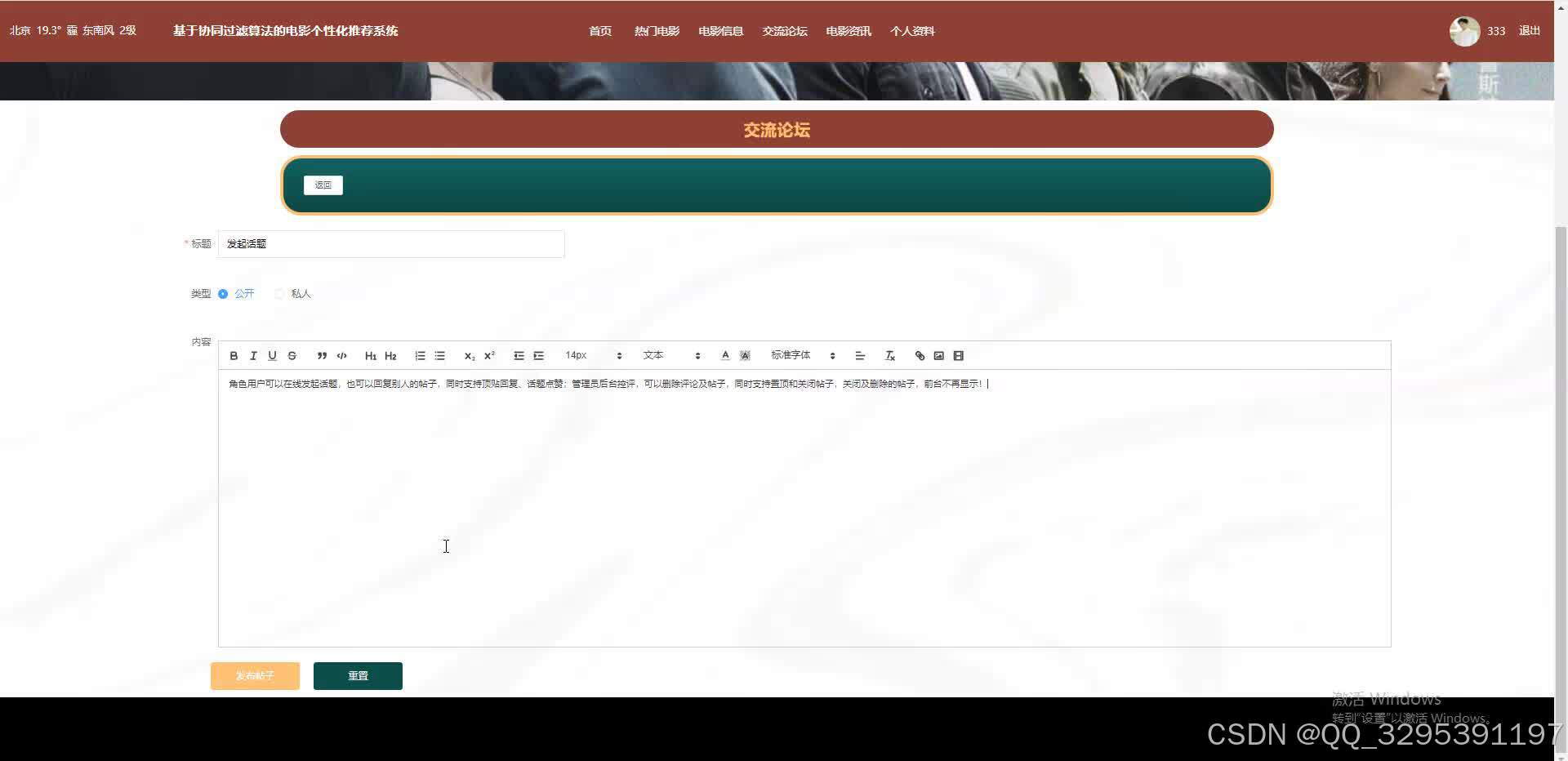
Task: Select the 私人 radio option
Action: [x=292, y=294]
